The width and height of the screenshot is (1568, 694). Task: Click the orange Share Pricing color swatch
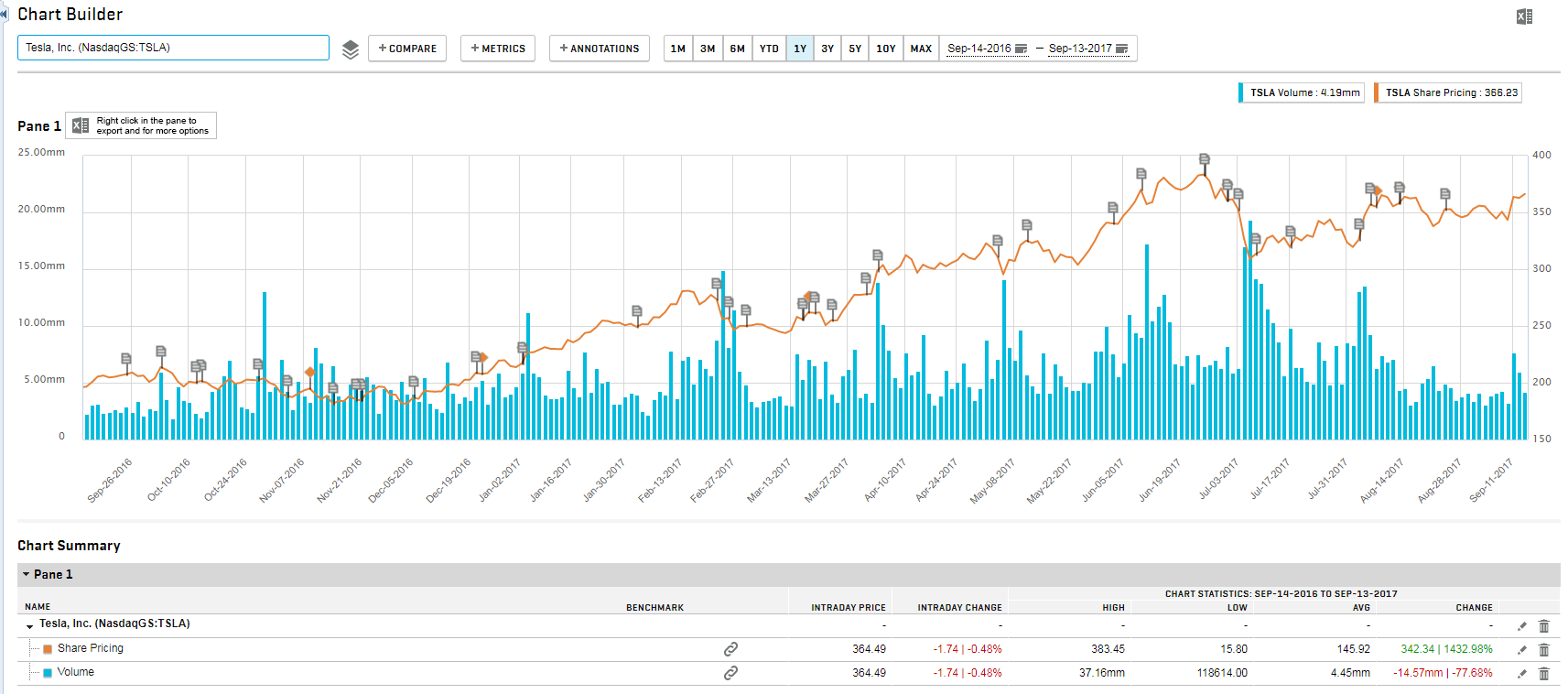[x=48, y=649]
